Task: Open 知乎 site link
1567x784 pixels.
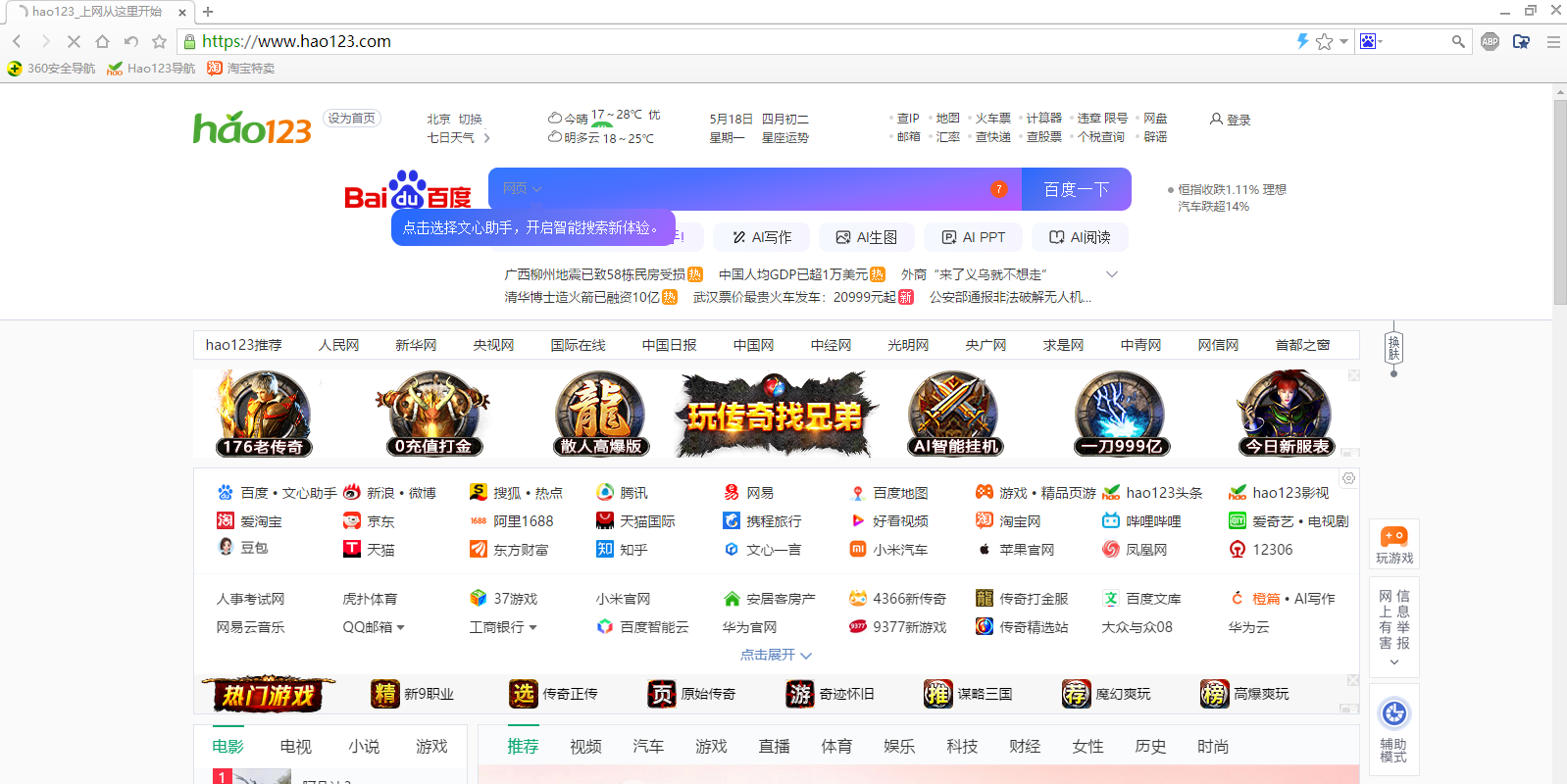Action: pyautogui.click(x=623, y=550)
